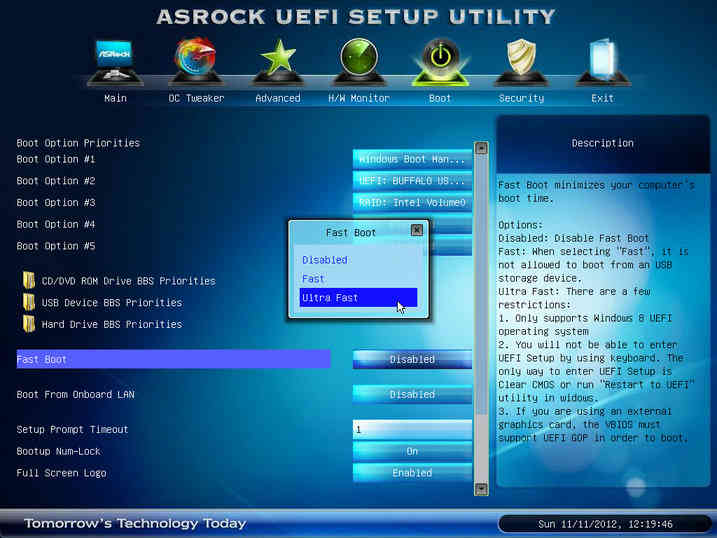Switch to the Exit tab label
The width and height of the screenshot is (717, 538).
pyautogui.click(x=602, y=98)
